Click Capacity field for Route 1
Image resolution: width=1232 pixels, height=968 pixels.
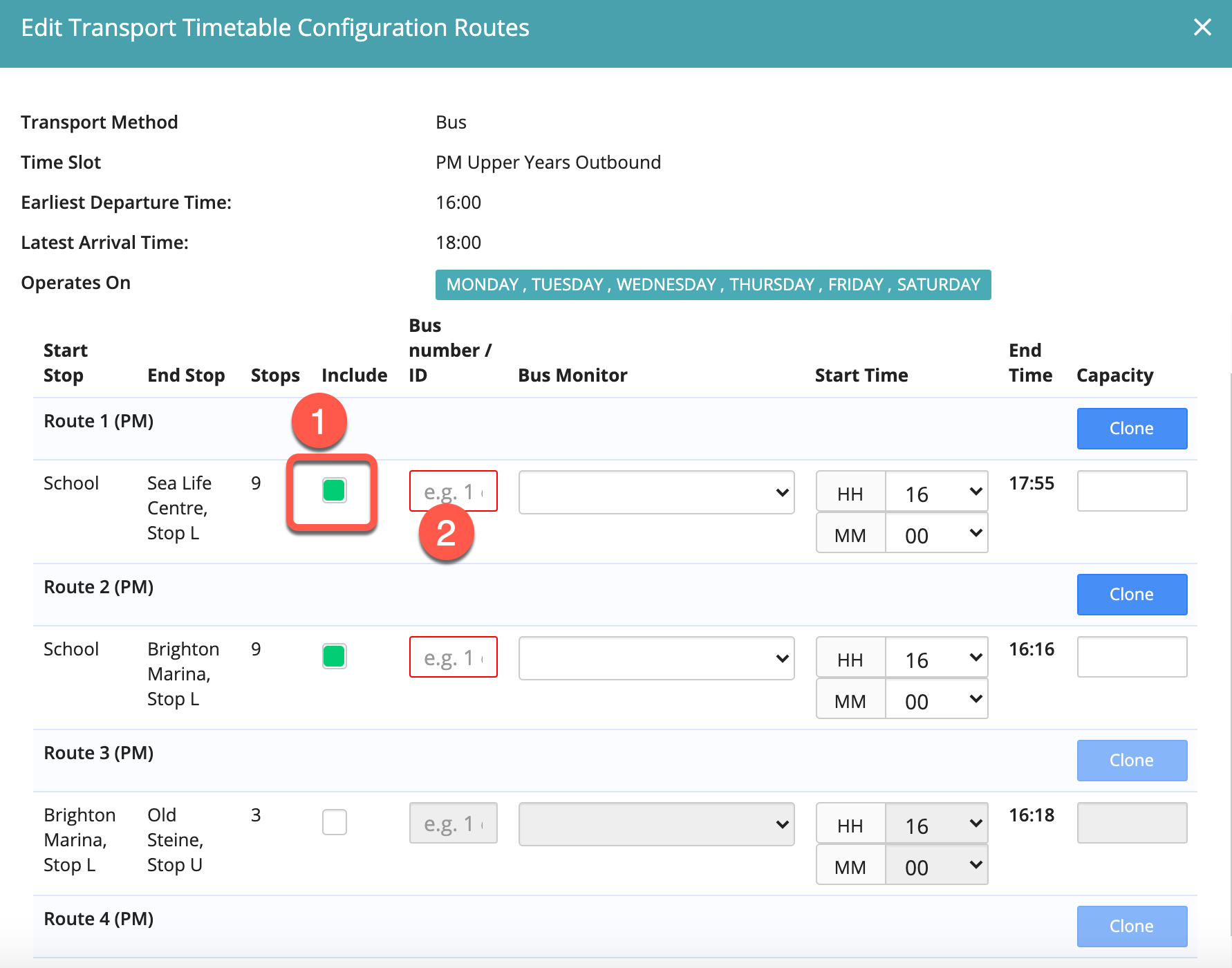pyautogui.click(x=1131, y=491)
